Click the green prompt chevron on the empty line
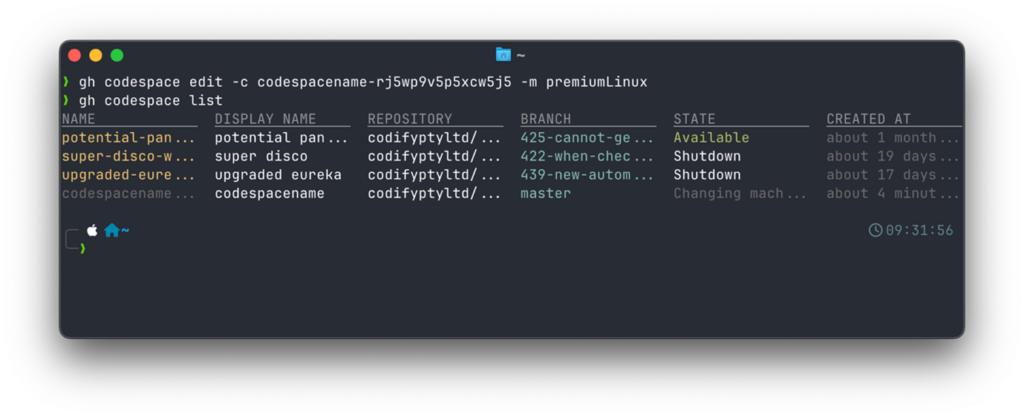 click(83, 248)
